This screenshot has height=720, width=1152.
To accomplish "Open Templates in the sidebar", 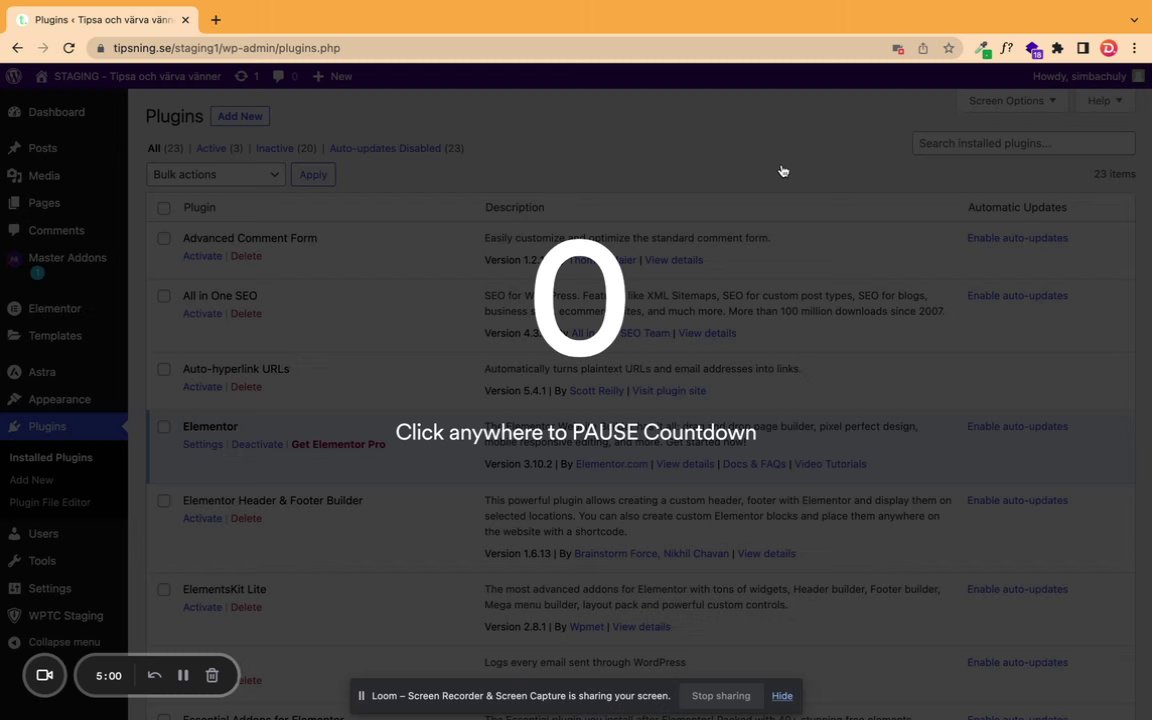I will [55, 336].
